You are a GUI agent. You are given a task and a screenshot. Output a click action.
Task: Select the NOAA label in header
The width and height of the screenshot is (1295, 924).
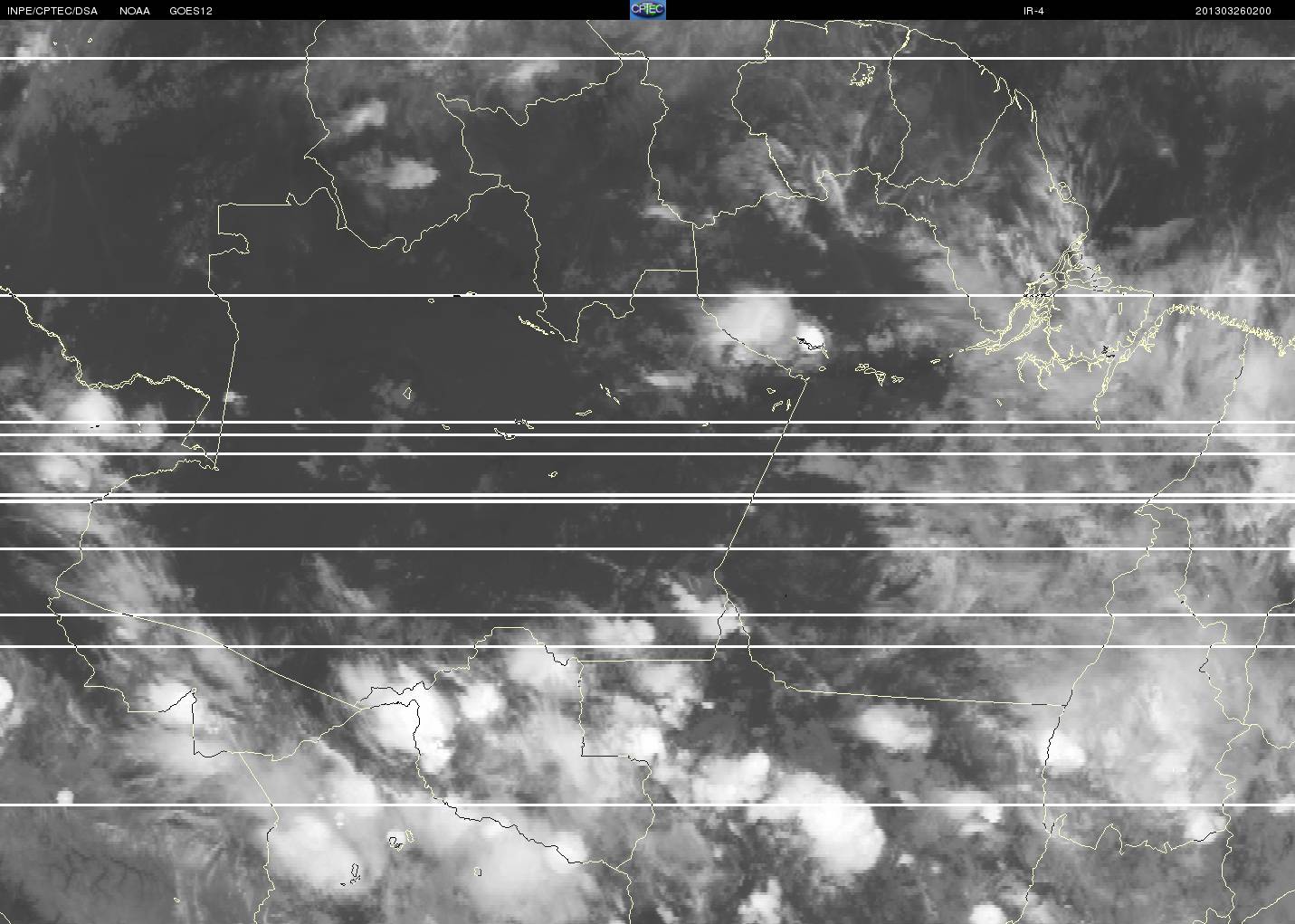click(135, 11)
